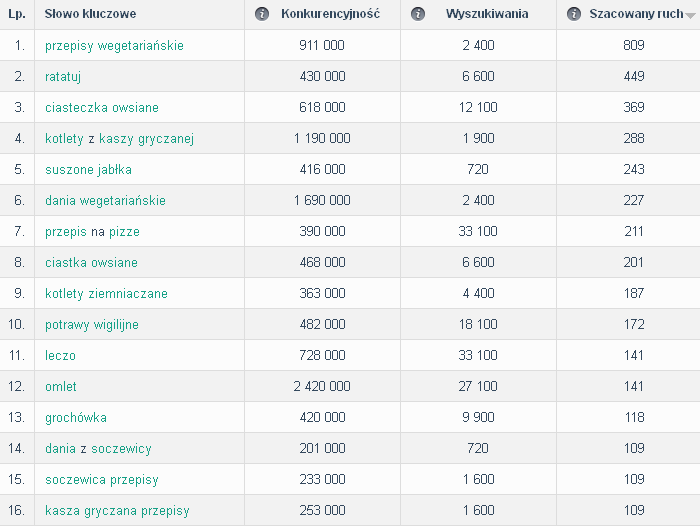
Task: Click info icon beside Wyszukiwania header
Action: pos(418,14)
